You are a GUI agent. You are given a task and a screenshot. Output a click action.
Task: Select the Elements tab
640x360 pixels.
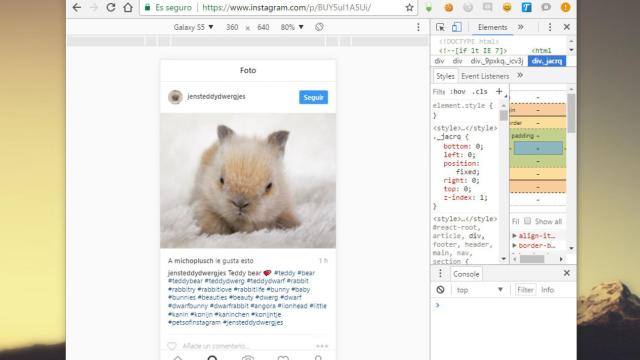click(492, 27)
